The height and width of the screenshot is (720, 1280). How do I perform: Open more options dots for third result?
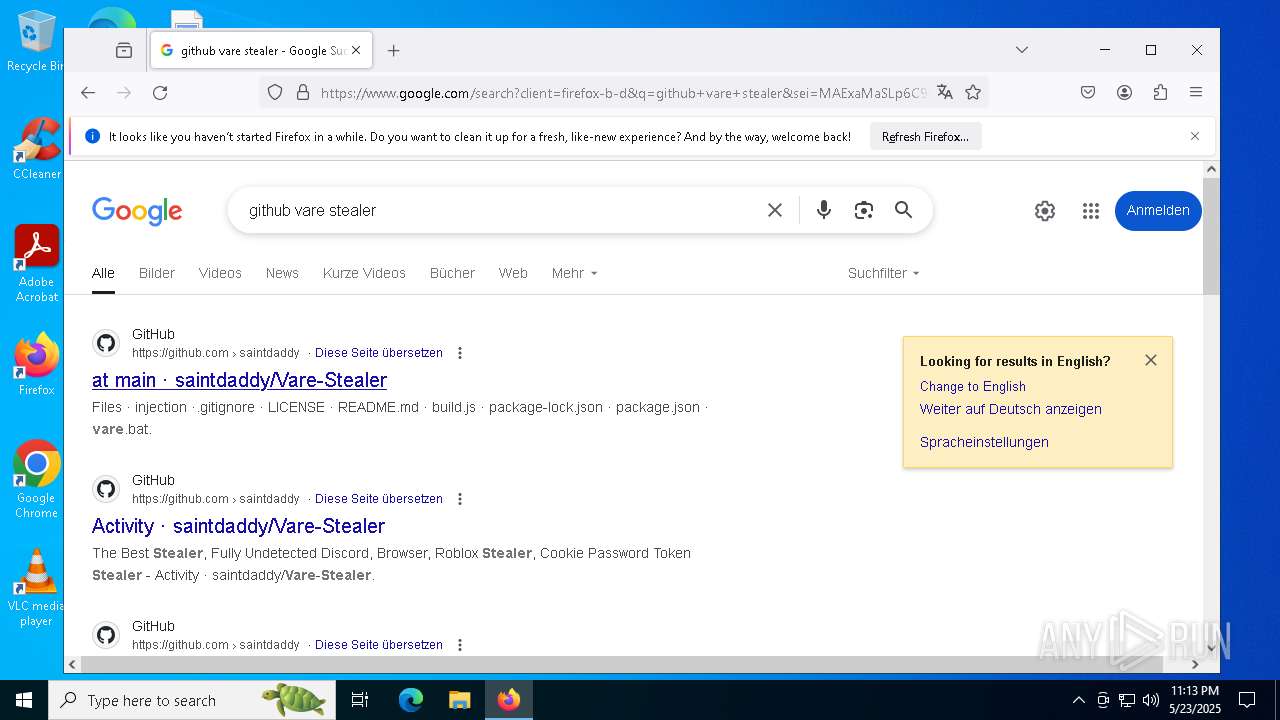click(x=460, y=645)
